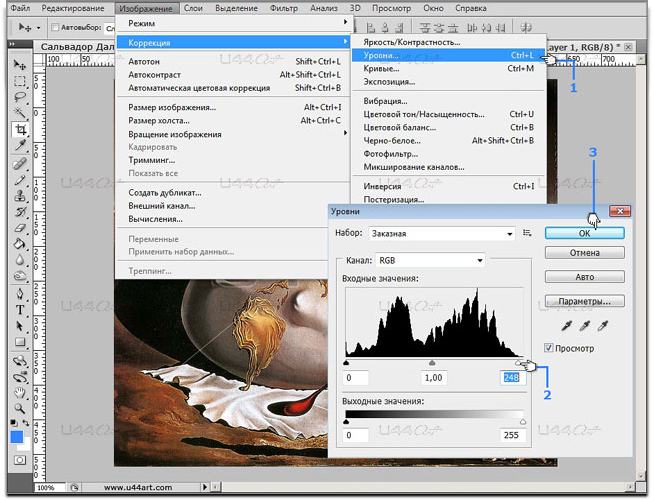The width and height of the screenshot is (653, 500).
Task: Select the Eraser tool
Action: click(x=20, y=228)
